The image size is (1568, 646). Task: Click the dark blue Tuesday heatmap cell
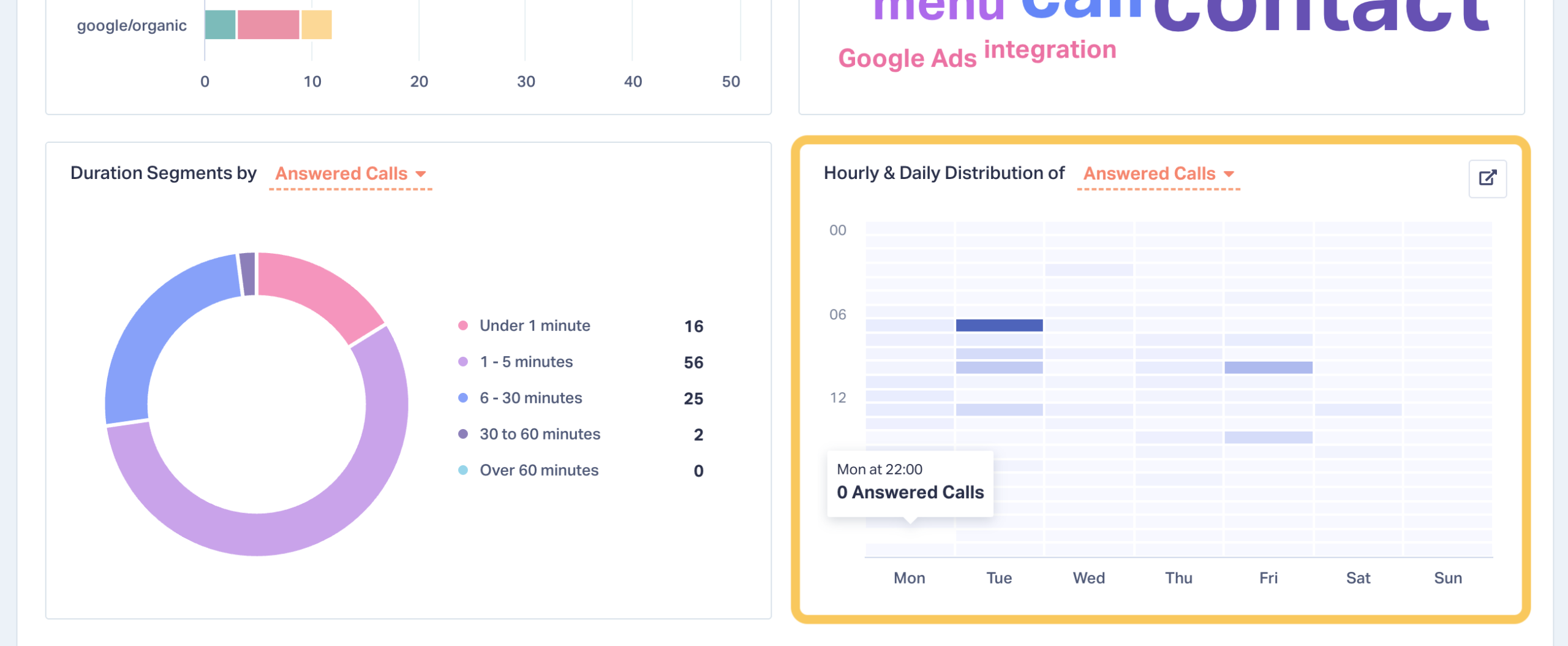(x=999, y=325)
